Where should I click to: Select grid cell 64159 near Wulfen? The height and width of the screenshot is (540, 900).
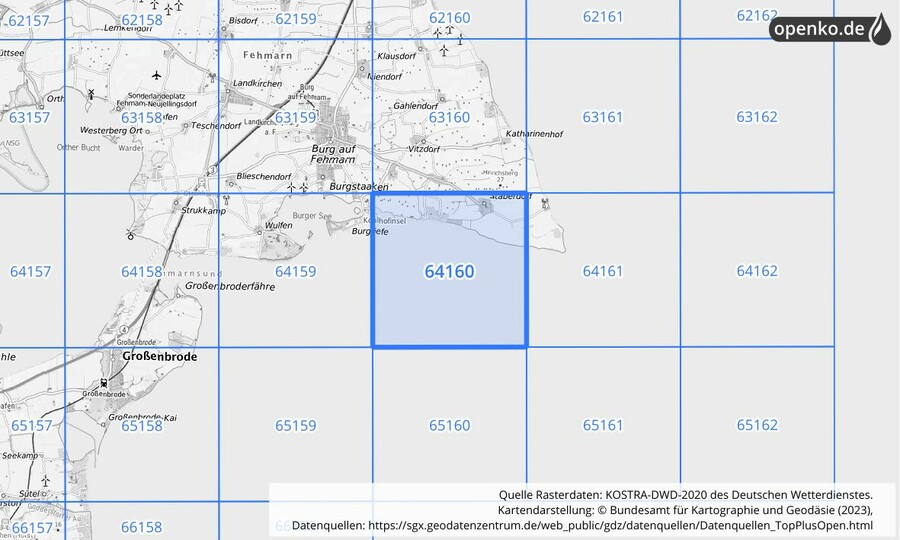(295, 271)
